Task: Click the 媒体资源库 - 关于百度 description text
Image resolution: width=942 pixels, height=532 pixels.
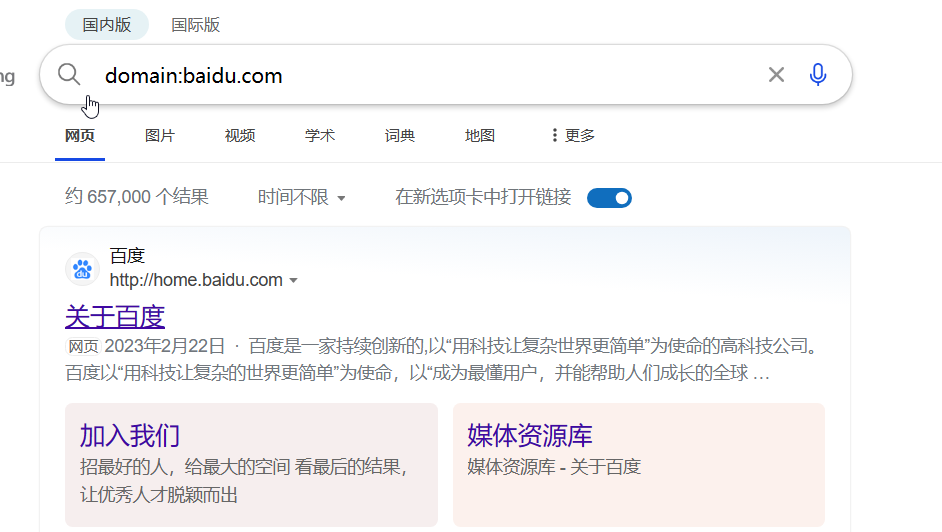Action: [x=554, y=467]
